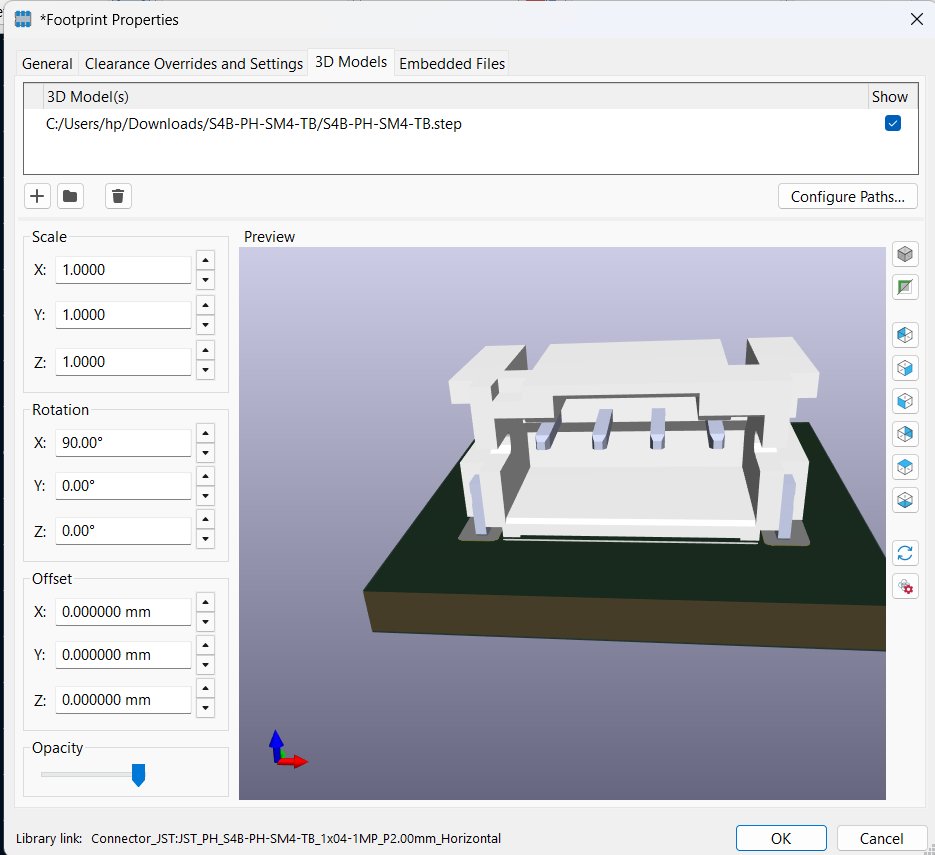Open the Clearance Overrides and Settings tab
This screenshot has height=855, width=935.
tap(193, 63)
